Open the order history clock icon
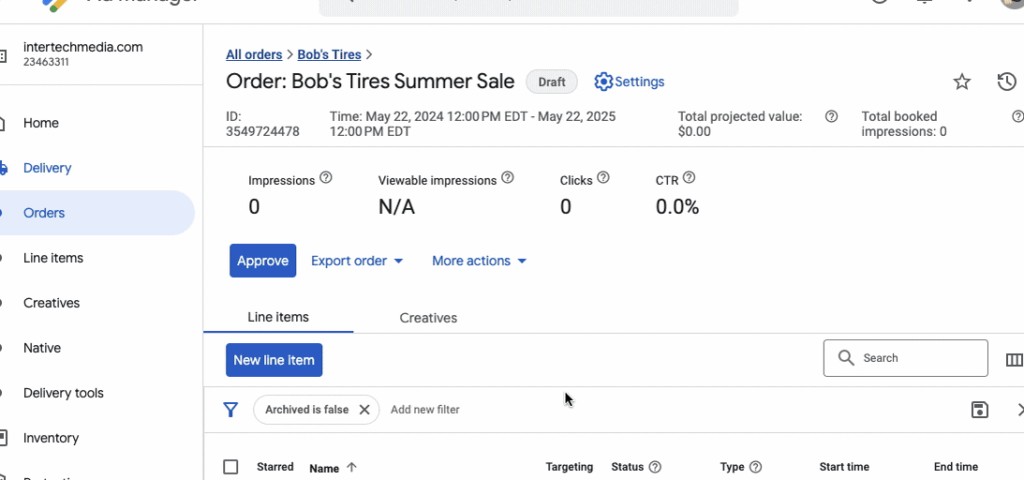 click(1006, 82)
